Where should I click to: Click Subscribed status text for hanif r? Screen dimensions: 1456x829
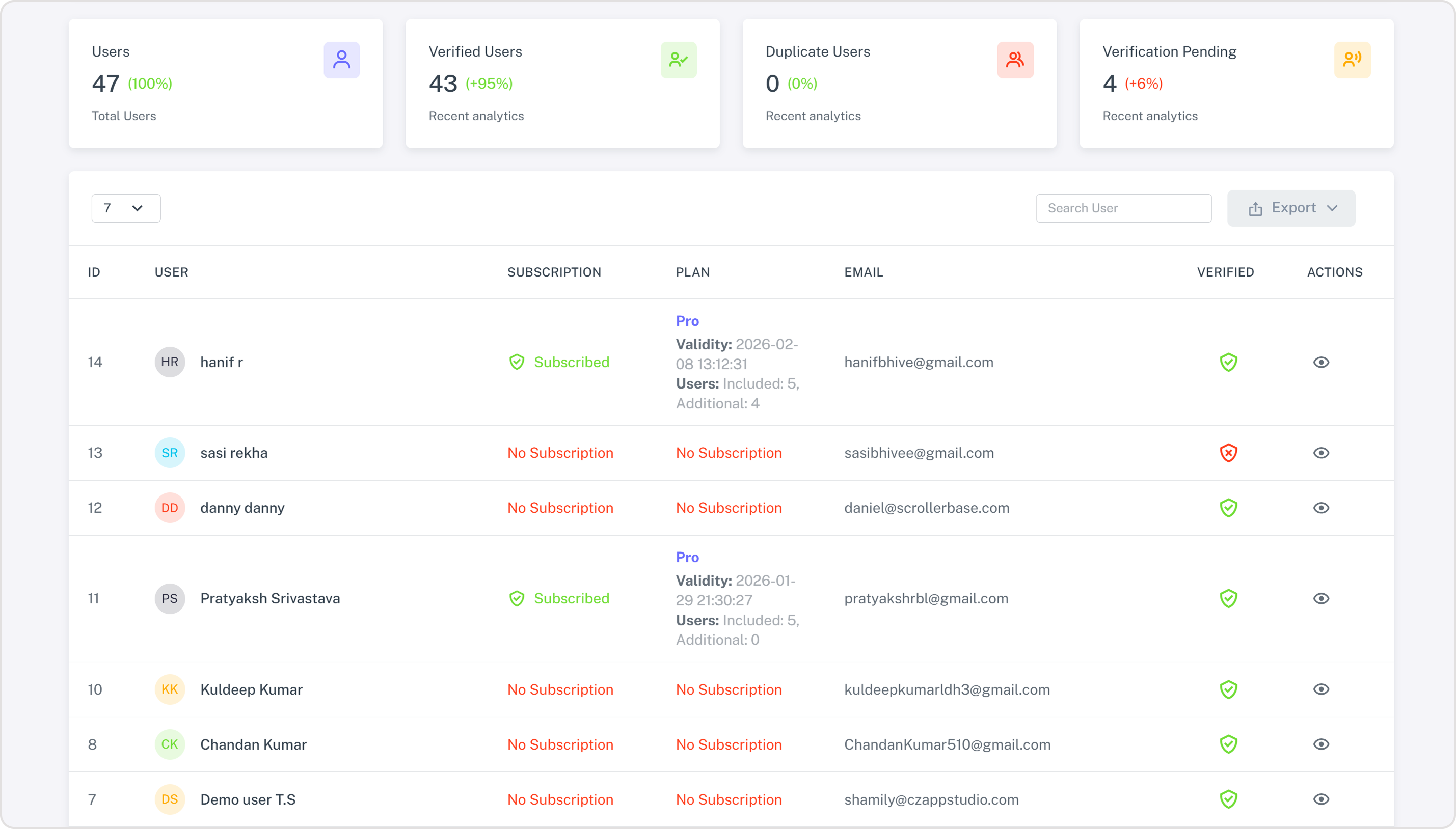pyautogui.click(x=572, y=362)
